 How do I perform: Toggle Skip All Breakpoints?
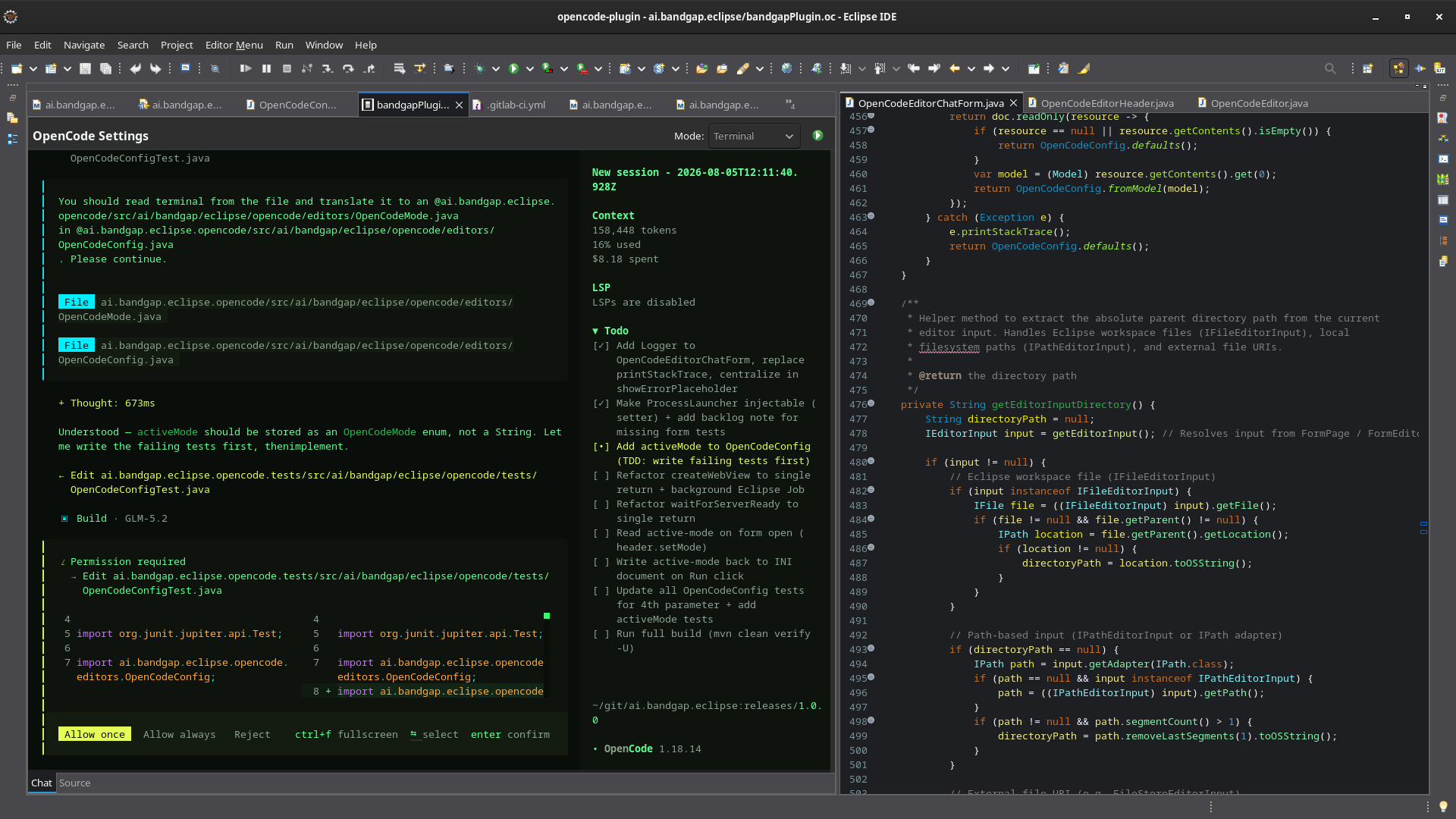(215, 68)
